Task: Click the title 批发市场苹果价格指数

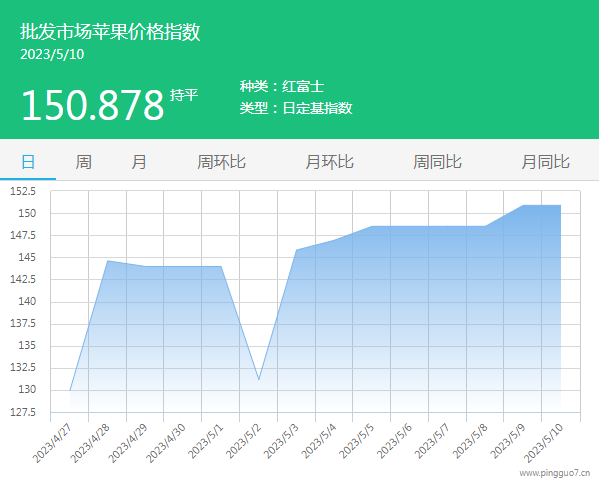Action: click(110, 32)
